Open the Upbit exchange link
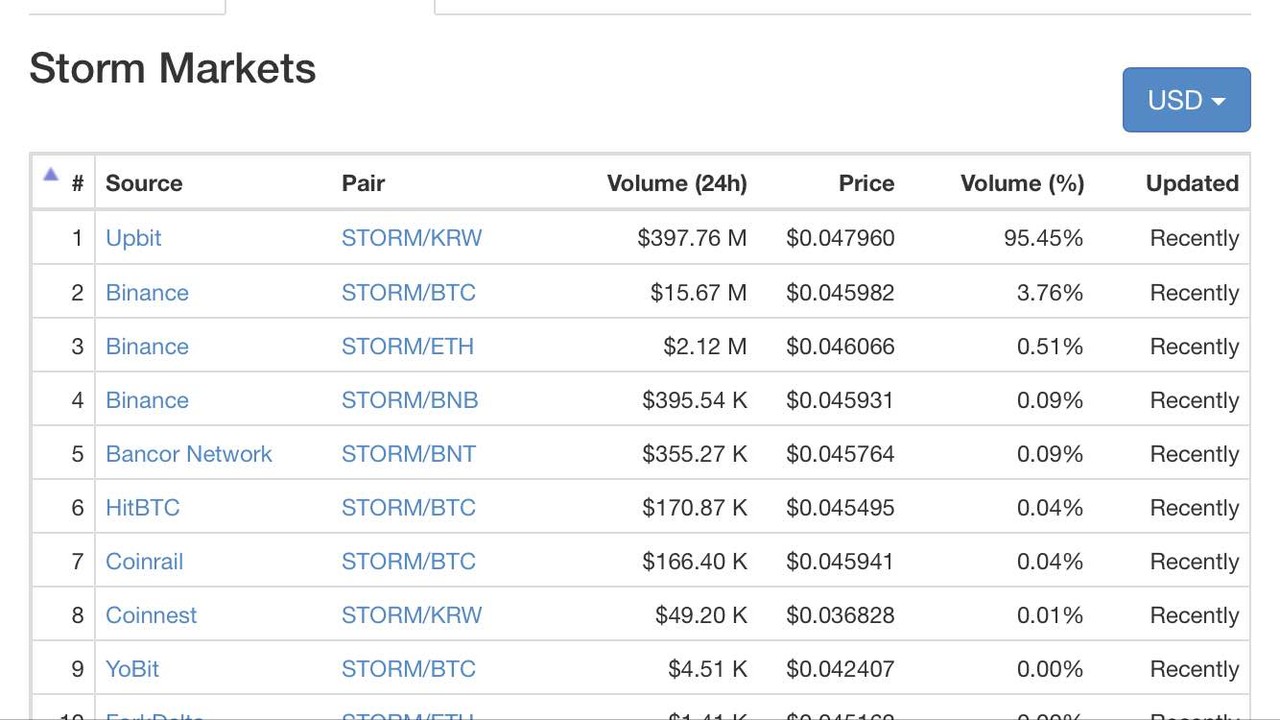Image resolution: width=1280 pixels, height=720 pixels. [x=133, y=238]
